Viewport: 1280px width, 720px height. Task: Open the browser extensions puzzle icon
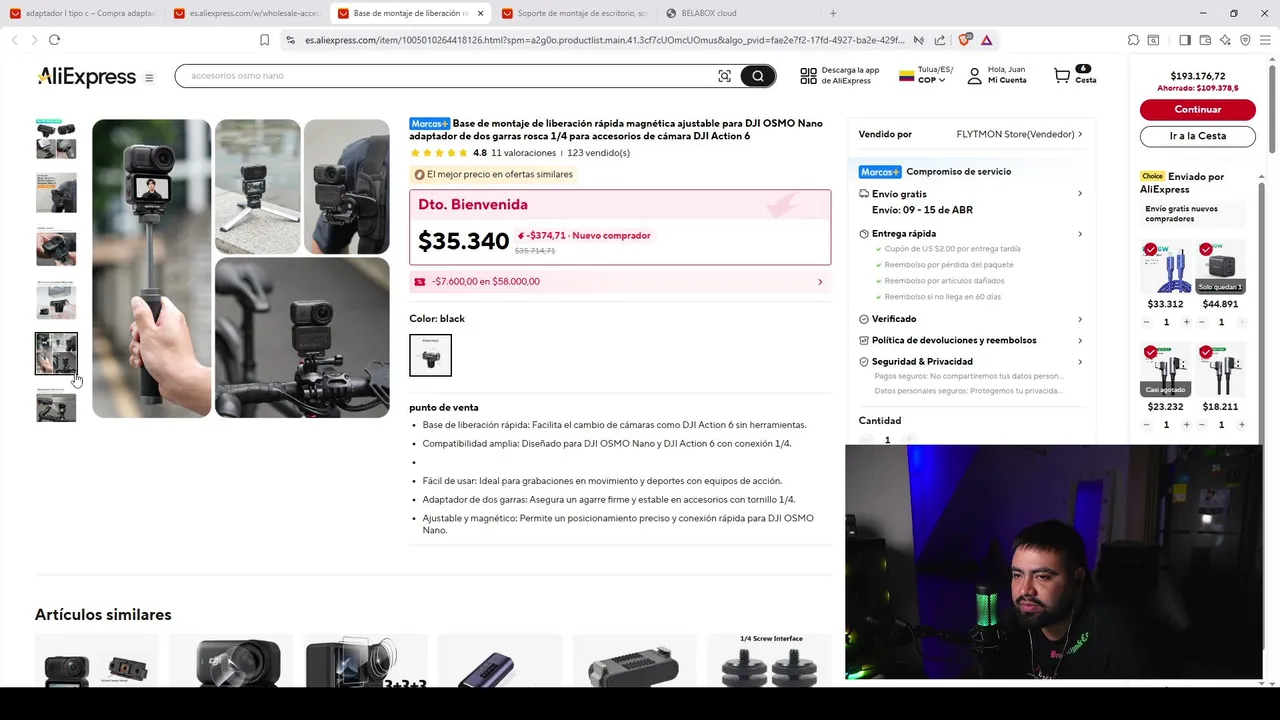pos(1133,40)
